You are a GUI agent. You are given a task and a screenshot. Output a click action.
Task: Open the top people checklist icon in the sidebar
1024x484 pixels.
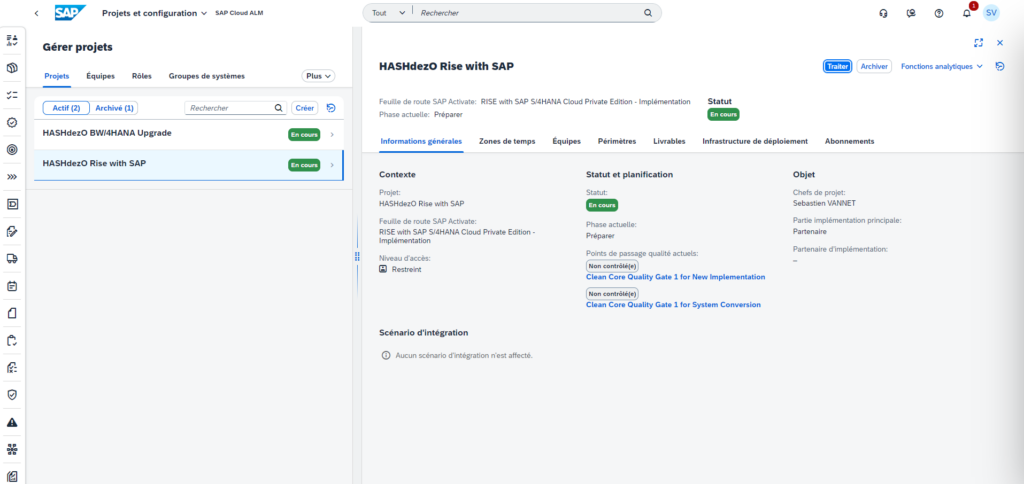point(12,40)
